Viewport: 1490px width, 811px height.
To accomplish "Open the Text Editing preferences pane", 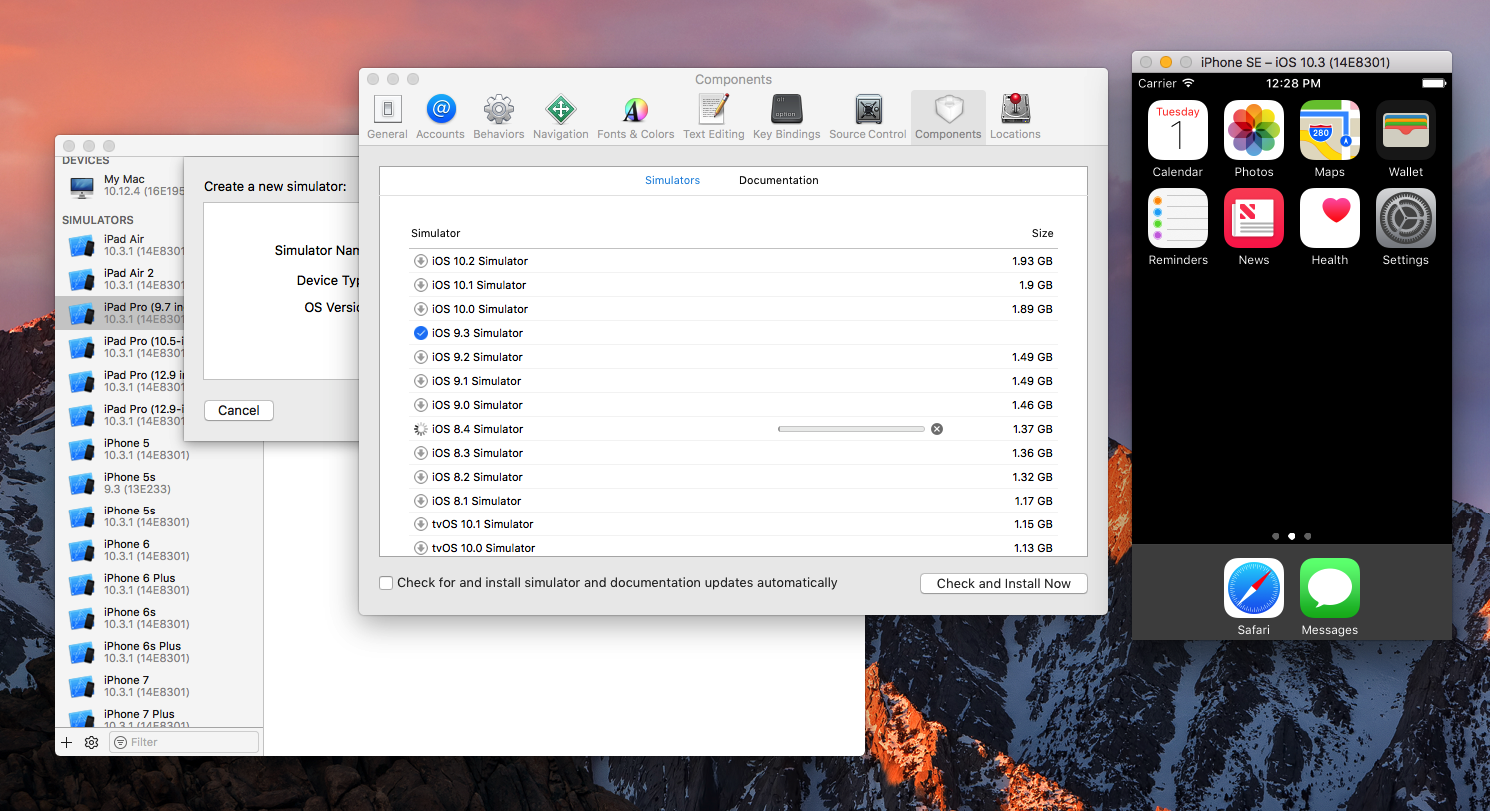I will click(x=713, y=117).
